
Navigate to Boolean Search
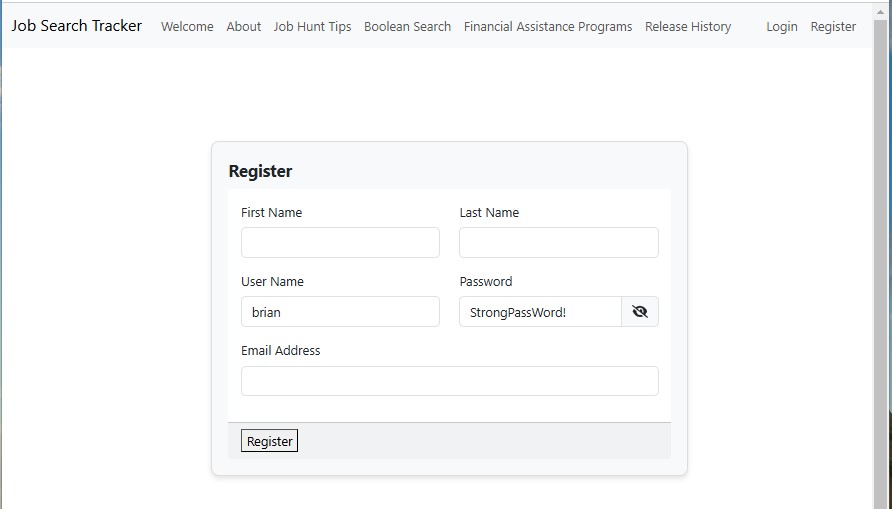407,27
